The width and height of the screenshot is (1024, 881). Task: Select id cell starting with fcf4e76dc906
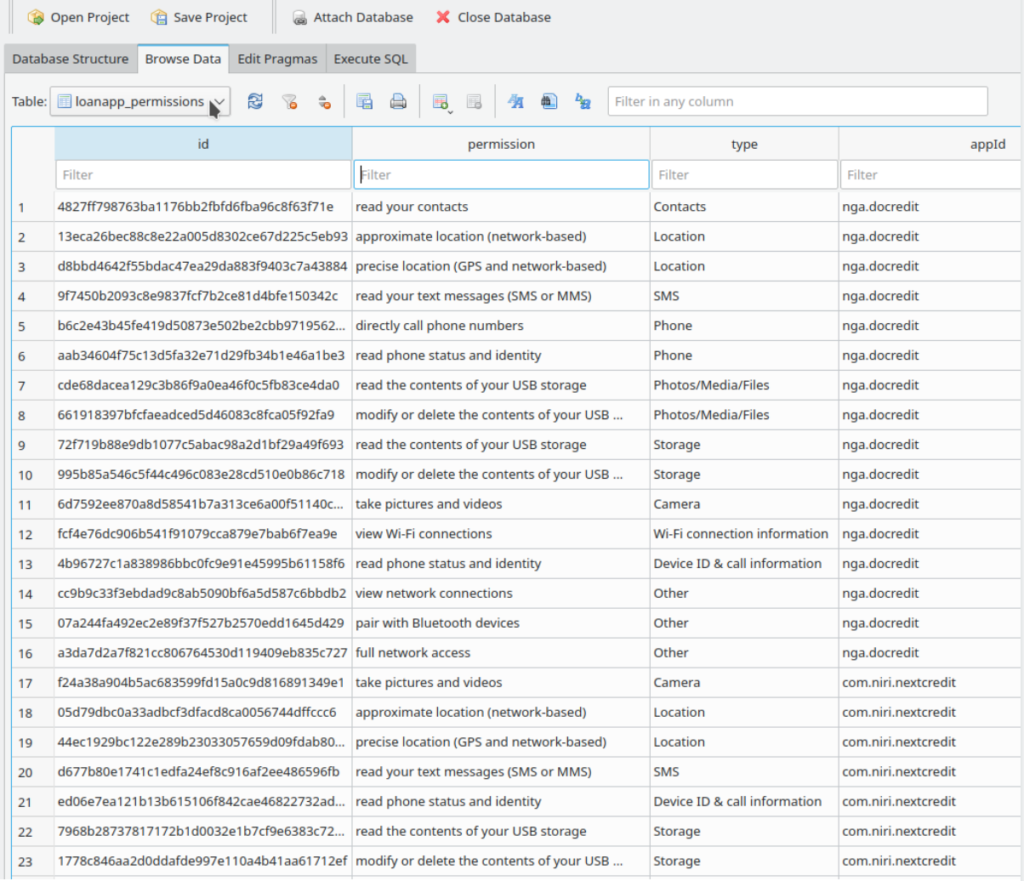point(203,534)
